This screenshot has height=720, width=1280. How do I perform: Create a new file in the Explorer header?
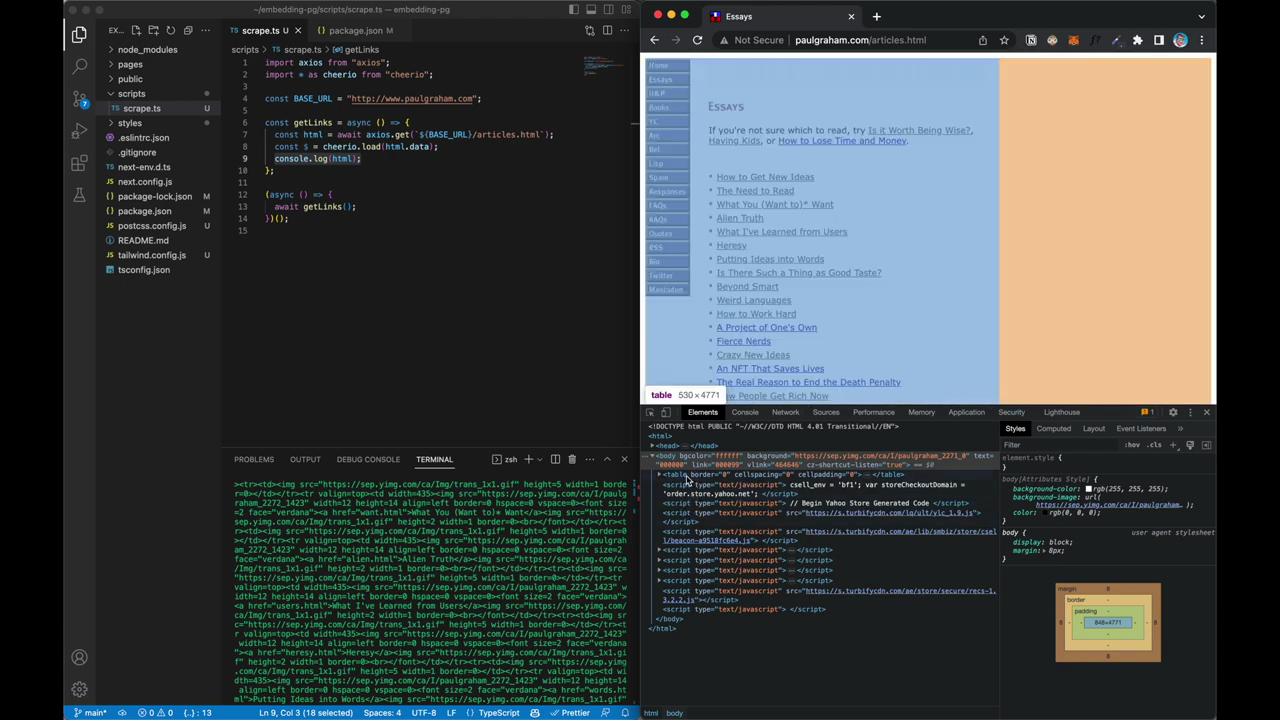(x=137, y=31)
